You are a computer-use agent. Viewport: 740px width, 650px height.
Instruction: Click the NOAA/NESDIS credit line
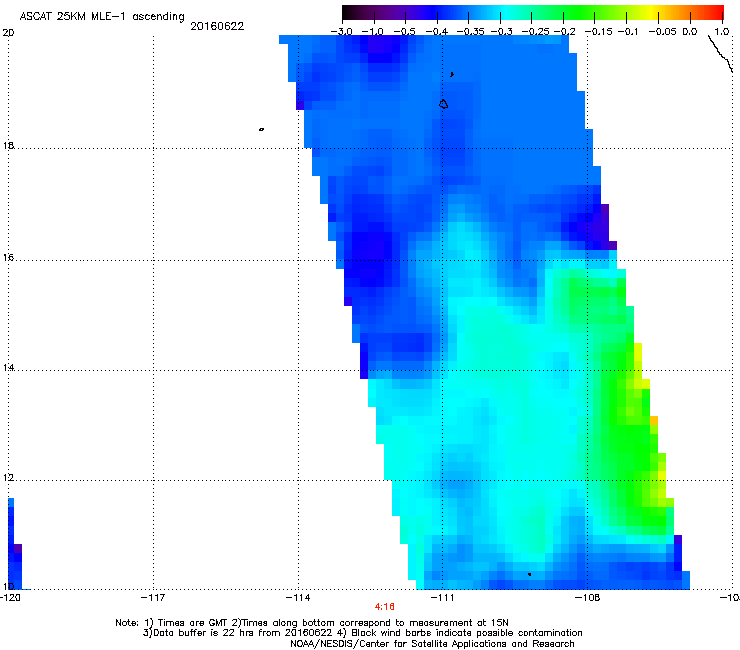432,644
